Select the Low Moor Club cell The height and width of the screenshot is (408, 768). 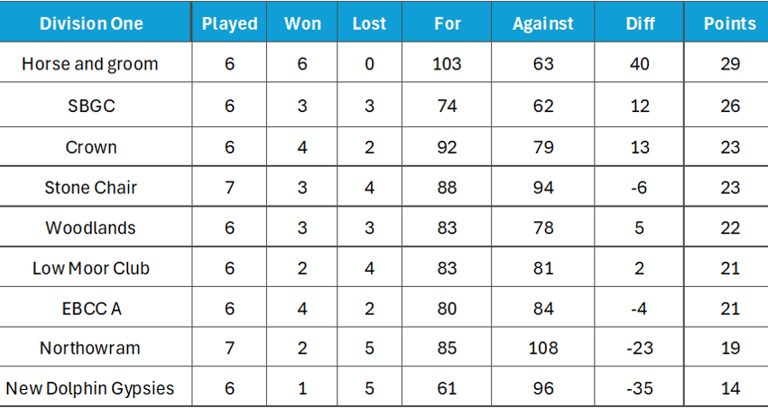pos(91,268)
